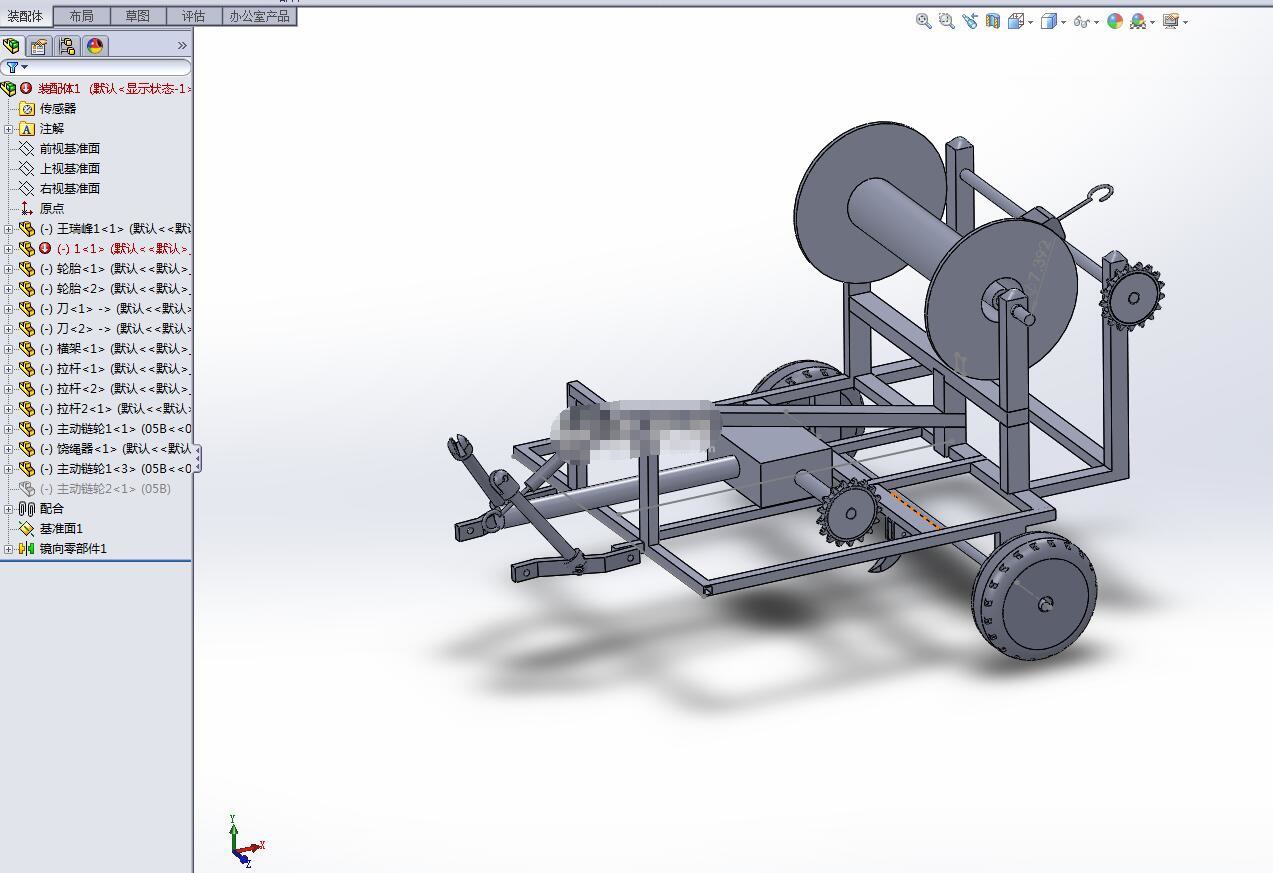This screenshot has height=873, width=1273.
Task: Click the View Orientation cube icon
Action: pyautogui.click(x=1016, y=21)
